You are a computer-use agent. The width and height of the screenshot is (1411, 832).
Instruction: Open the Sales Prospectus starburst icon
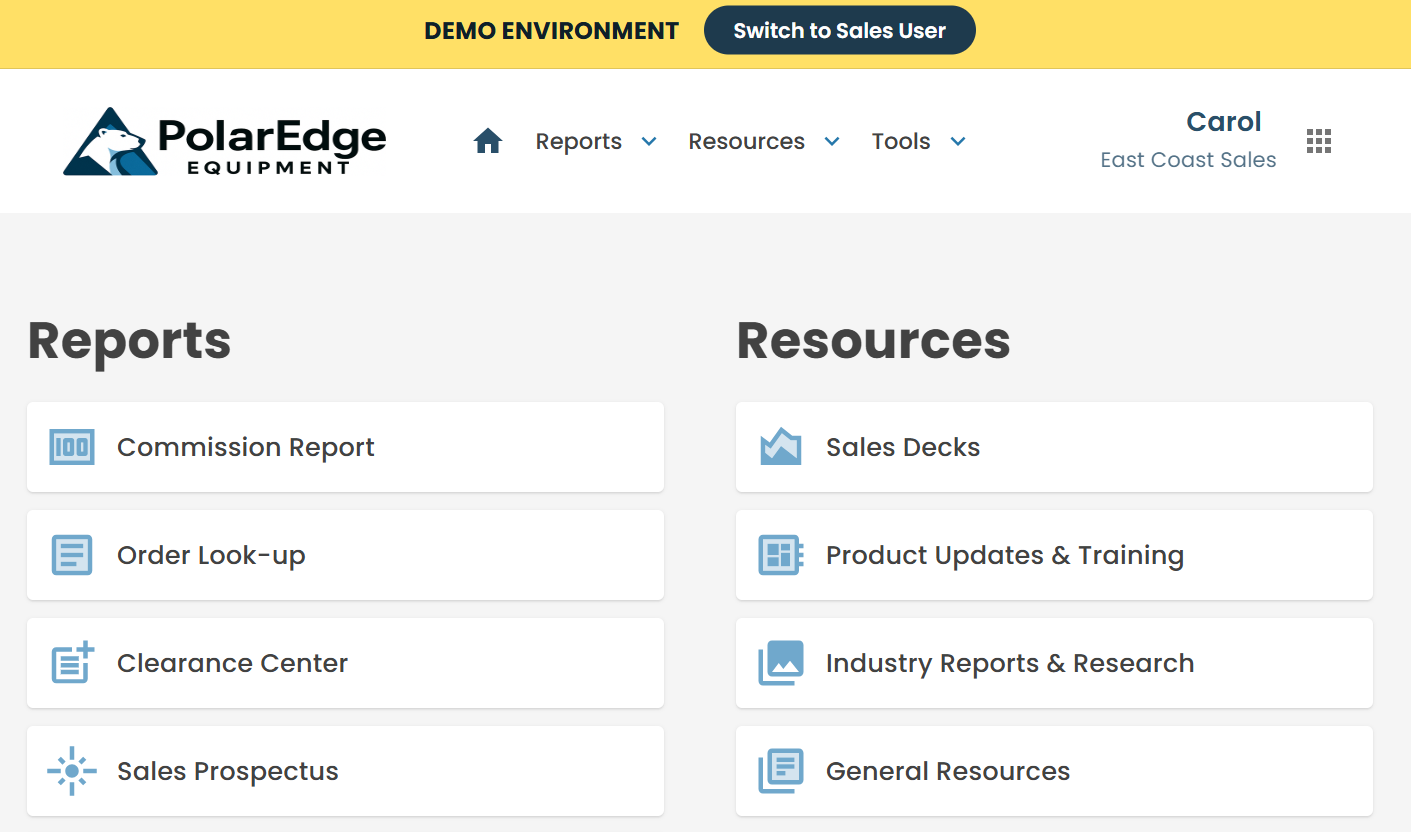tap(71, 771)
